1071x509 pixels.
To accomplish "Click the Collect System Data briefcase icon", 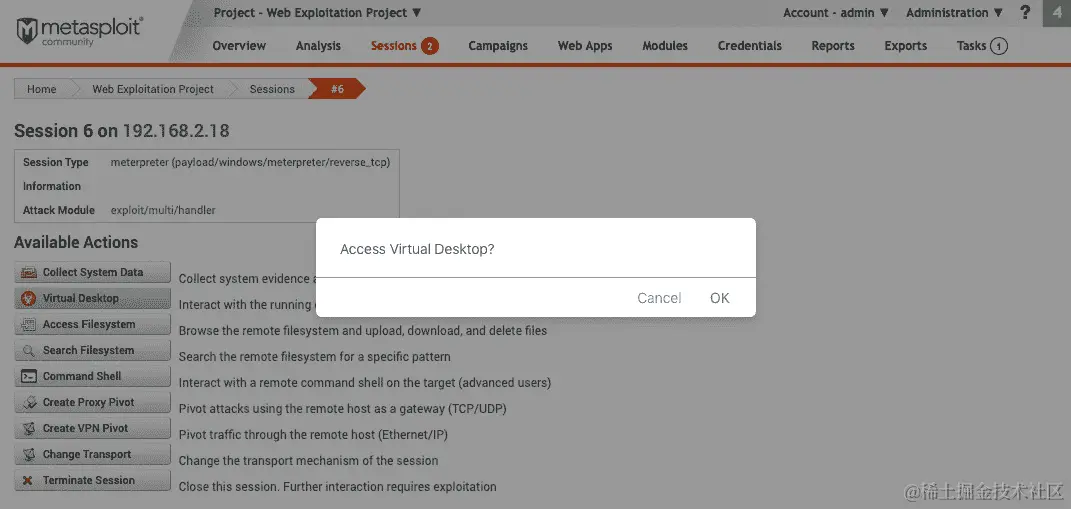I will pos(29,273).
